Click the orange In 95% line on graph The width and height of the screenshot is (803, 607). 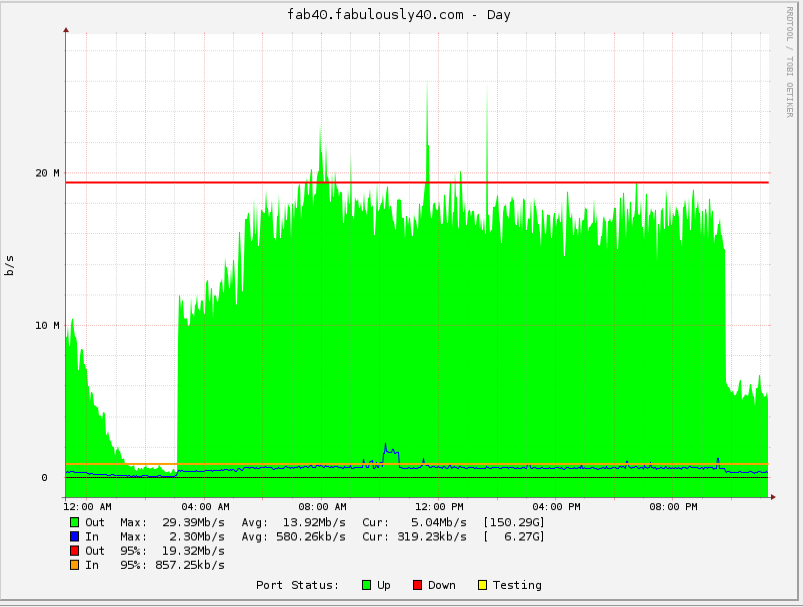pos(417,464)
